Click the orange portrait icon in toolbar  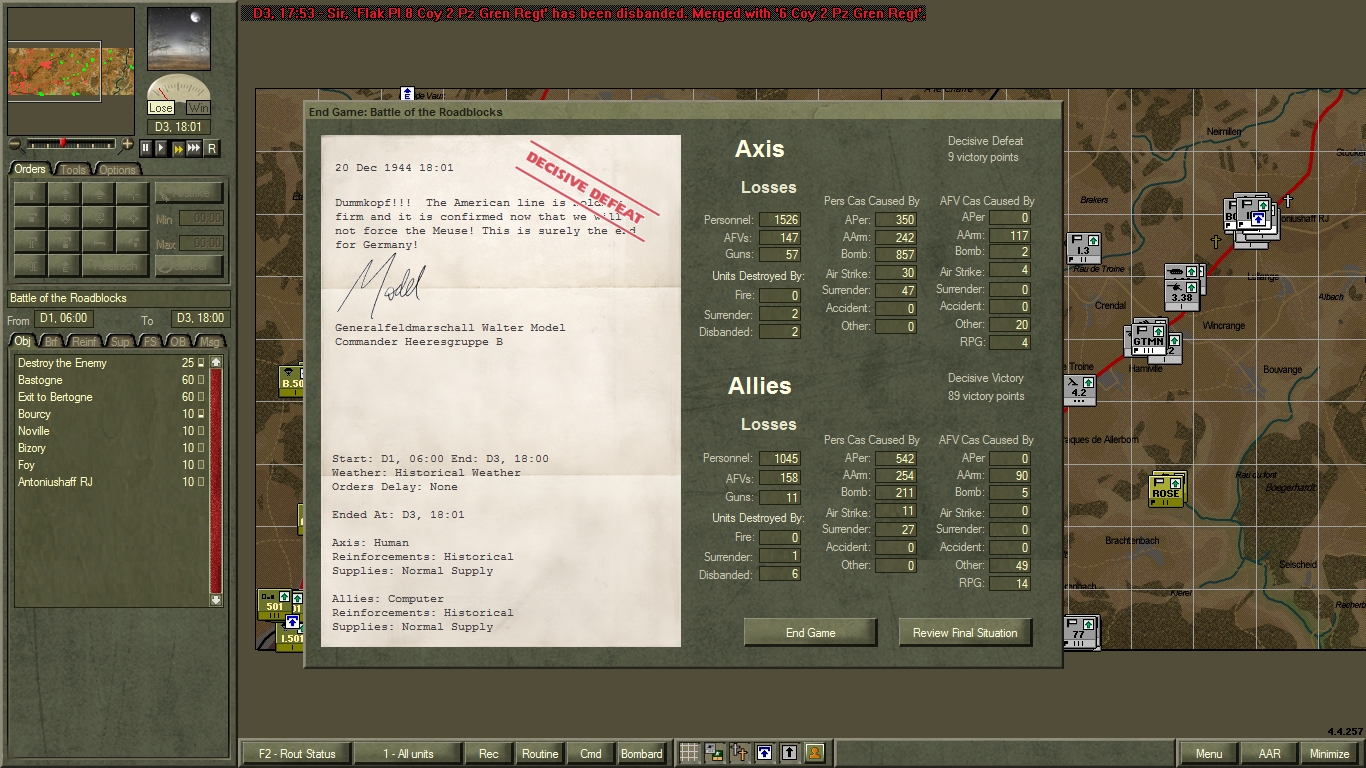pos(814,753)
